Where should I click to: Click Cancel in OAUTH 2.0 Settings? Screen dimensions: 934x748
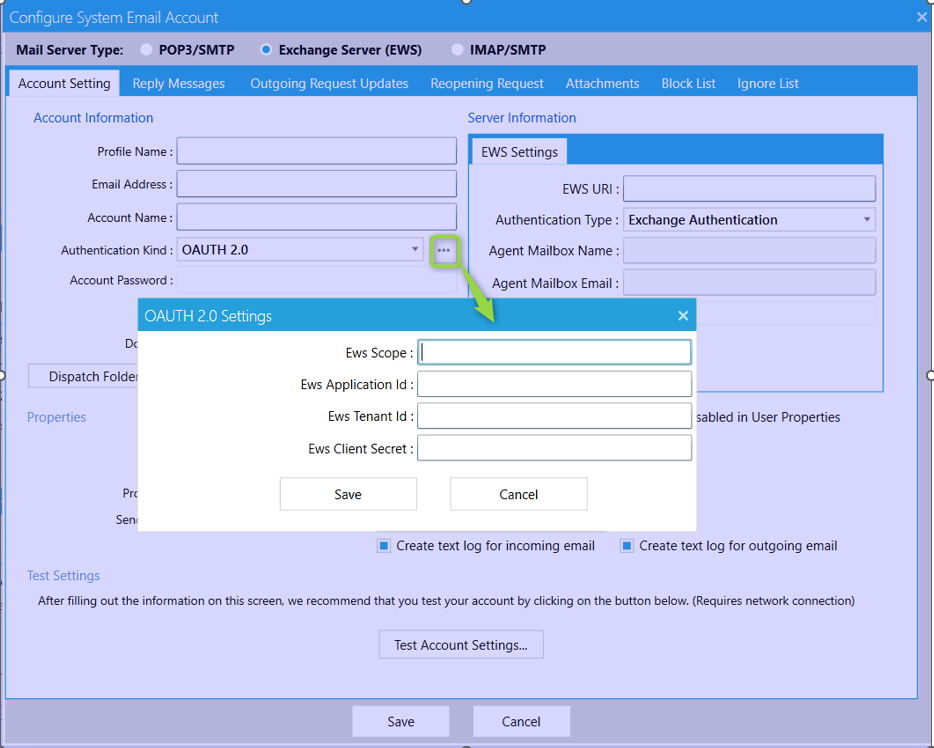(518, 494)
